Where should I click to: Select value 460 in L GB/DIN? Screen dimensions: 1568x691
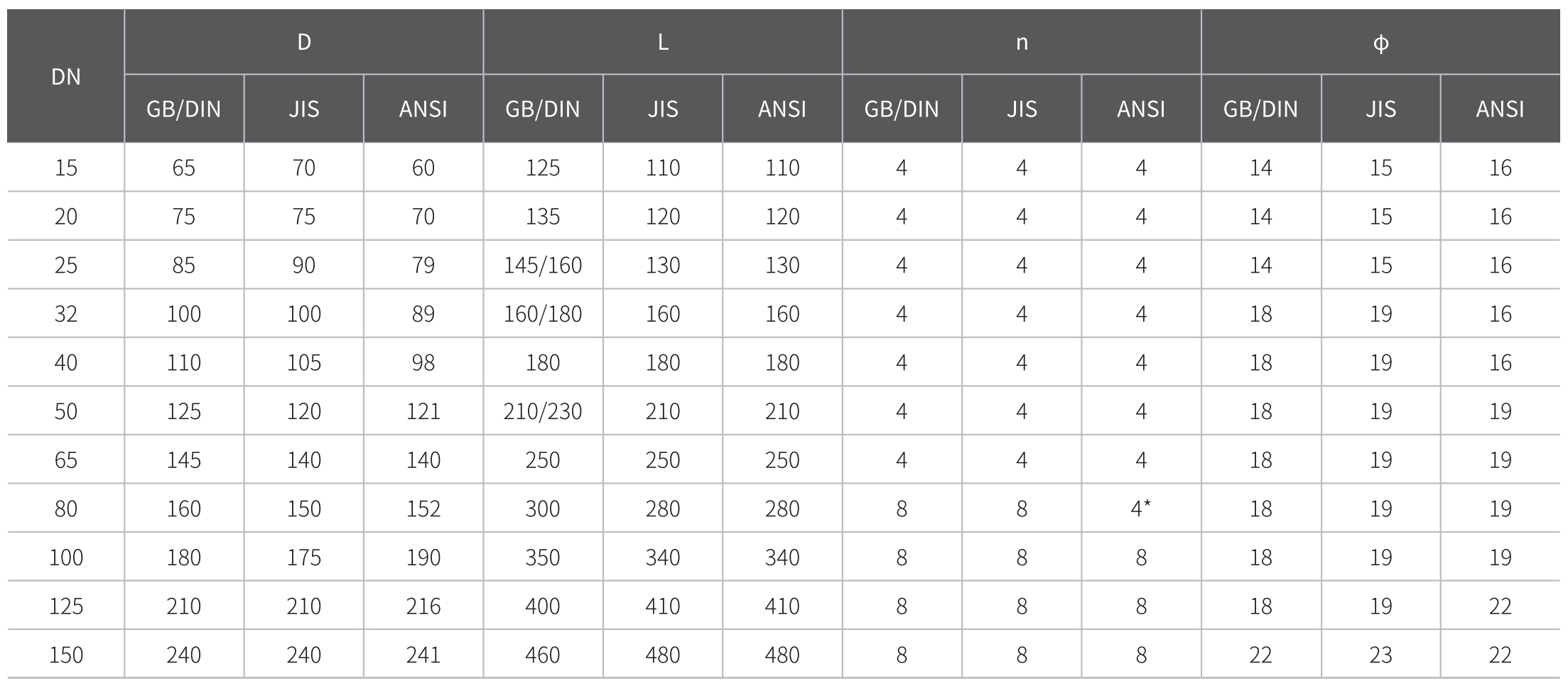(x=543, y=655)
